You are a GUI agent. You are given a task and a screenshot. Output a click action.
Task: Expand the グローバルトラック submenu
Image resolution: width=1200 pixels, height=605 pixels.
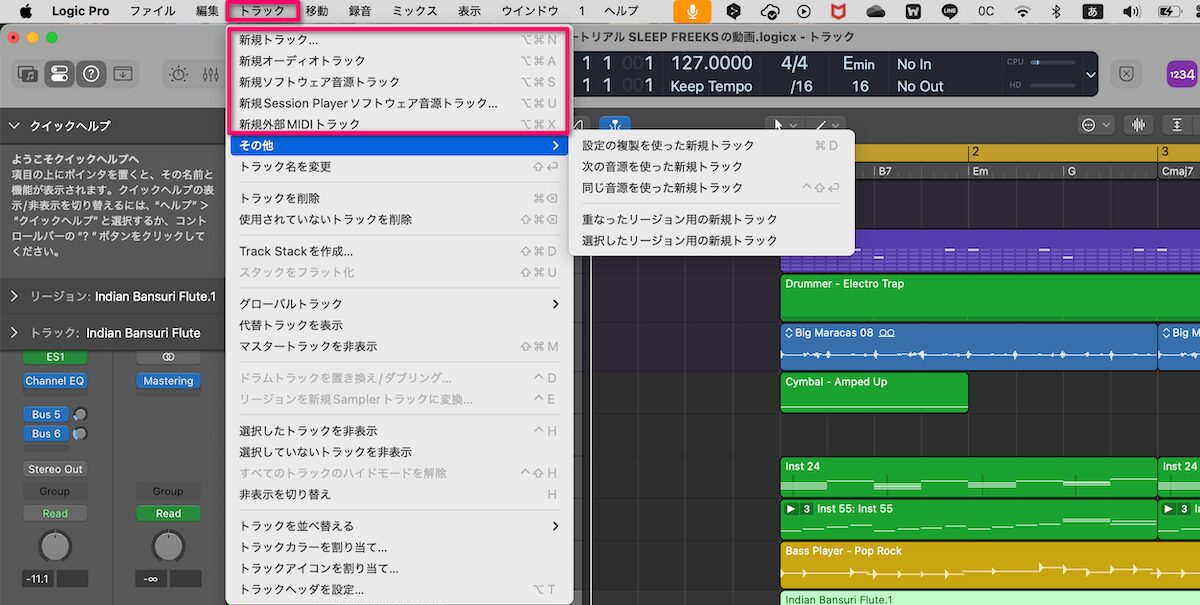tap(400, 304)
